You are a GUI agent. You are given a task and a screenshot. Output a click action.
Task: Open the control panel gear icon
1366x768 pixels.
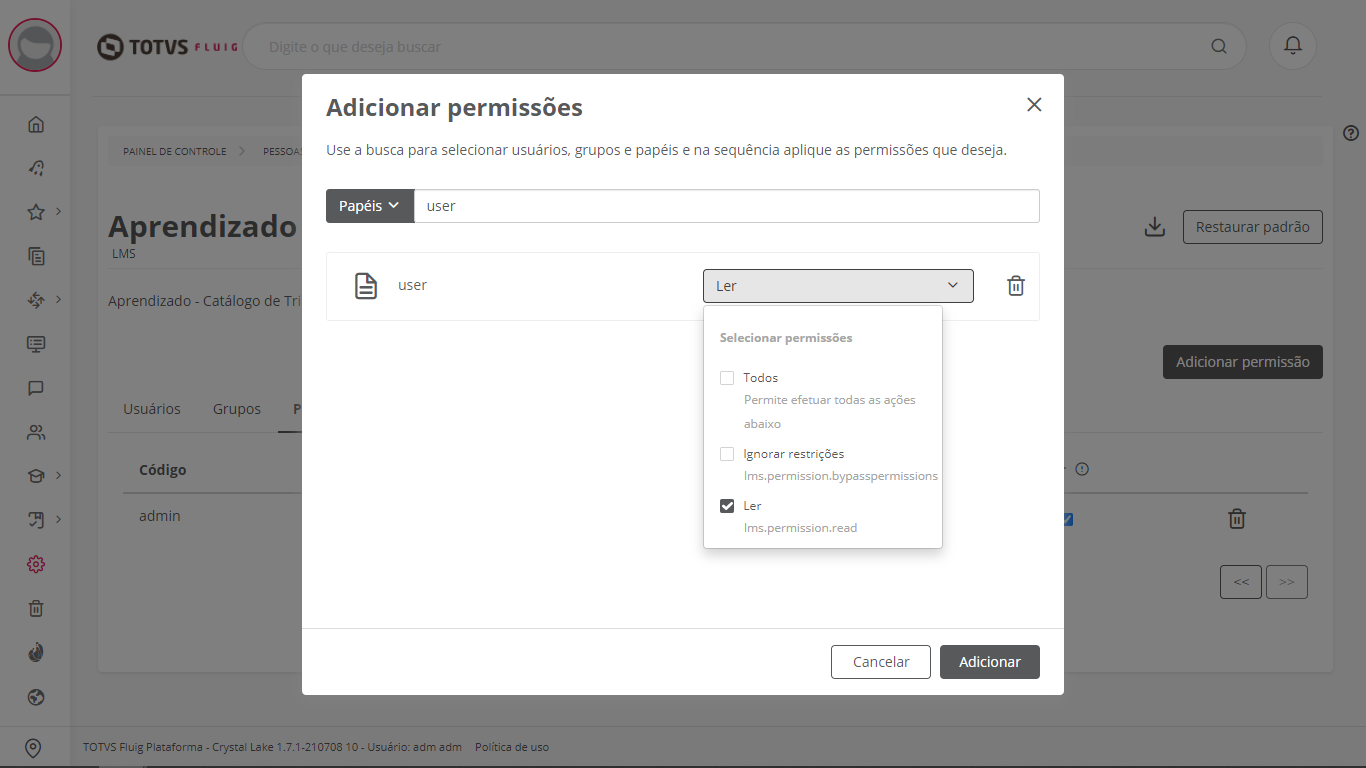(36, 564)
